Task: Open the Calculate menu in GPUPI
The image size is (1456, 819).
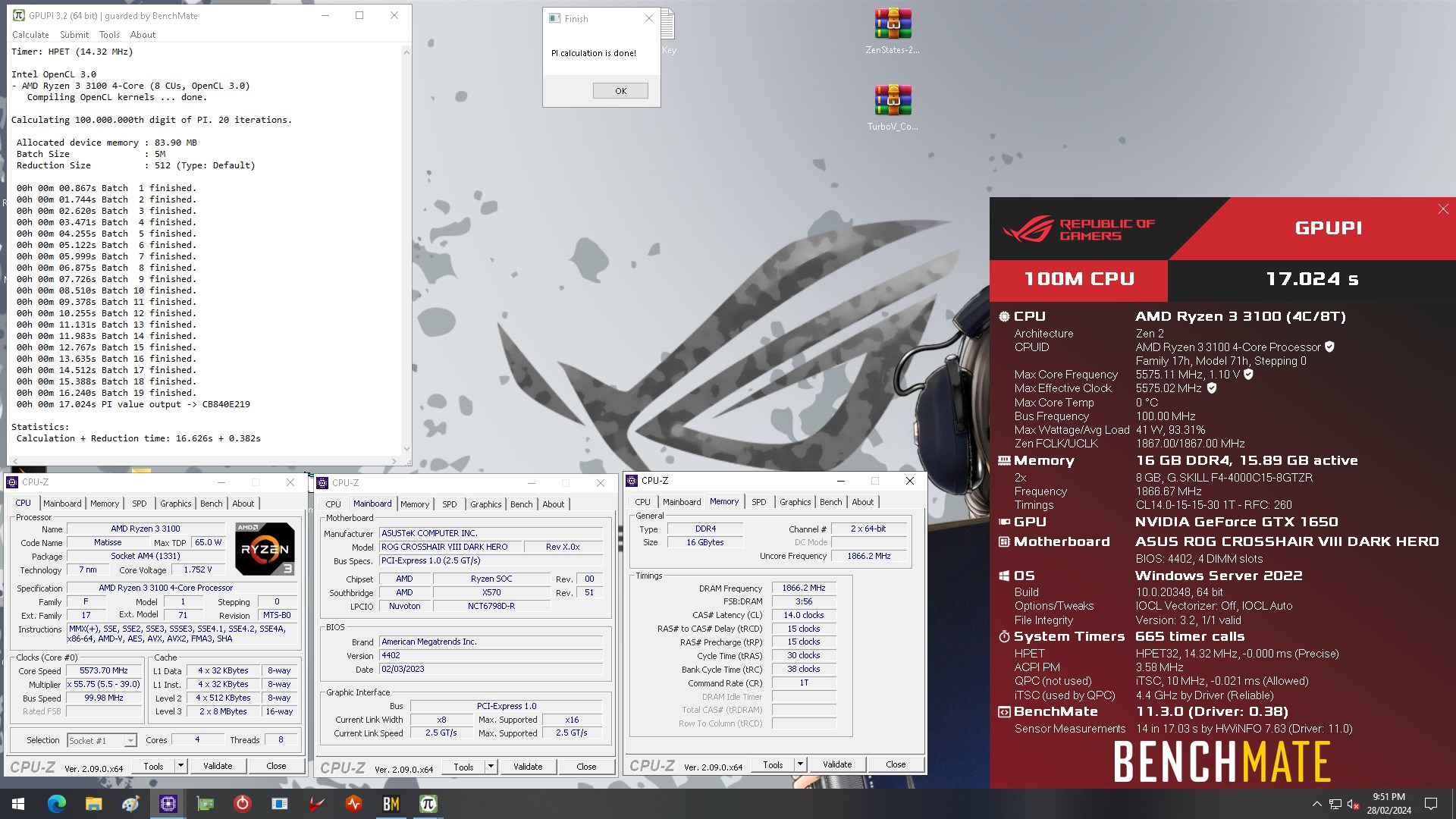Action: pos(30,35)
